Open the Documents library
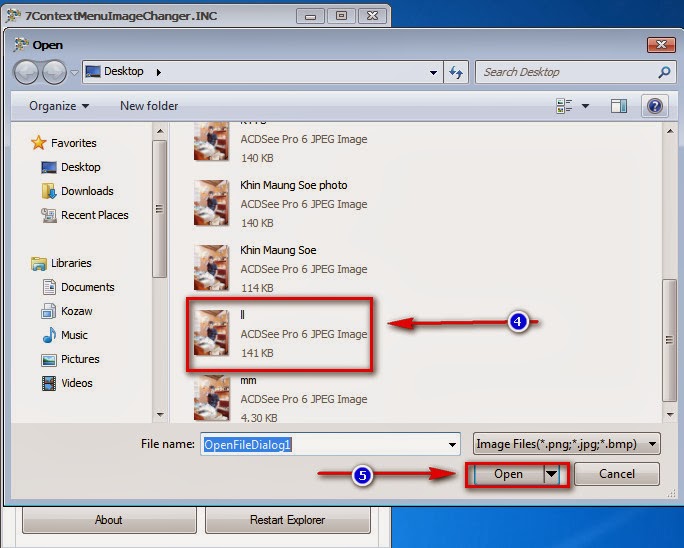Screen dimensions: 684x548 pyautogui.click(x=88, y=287)
